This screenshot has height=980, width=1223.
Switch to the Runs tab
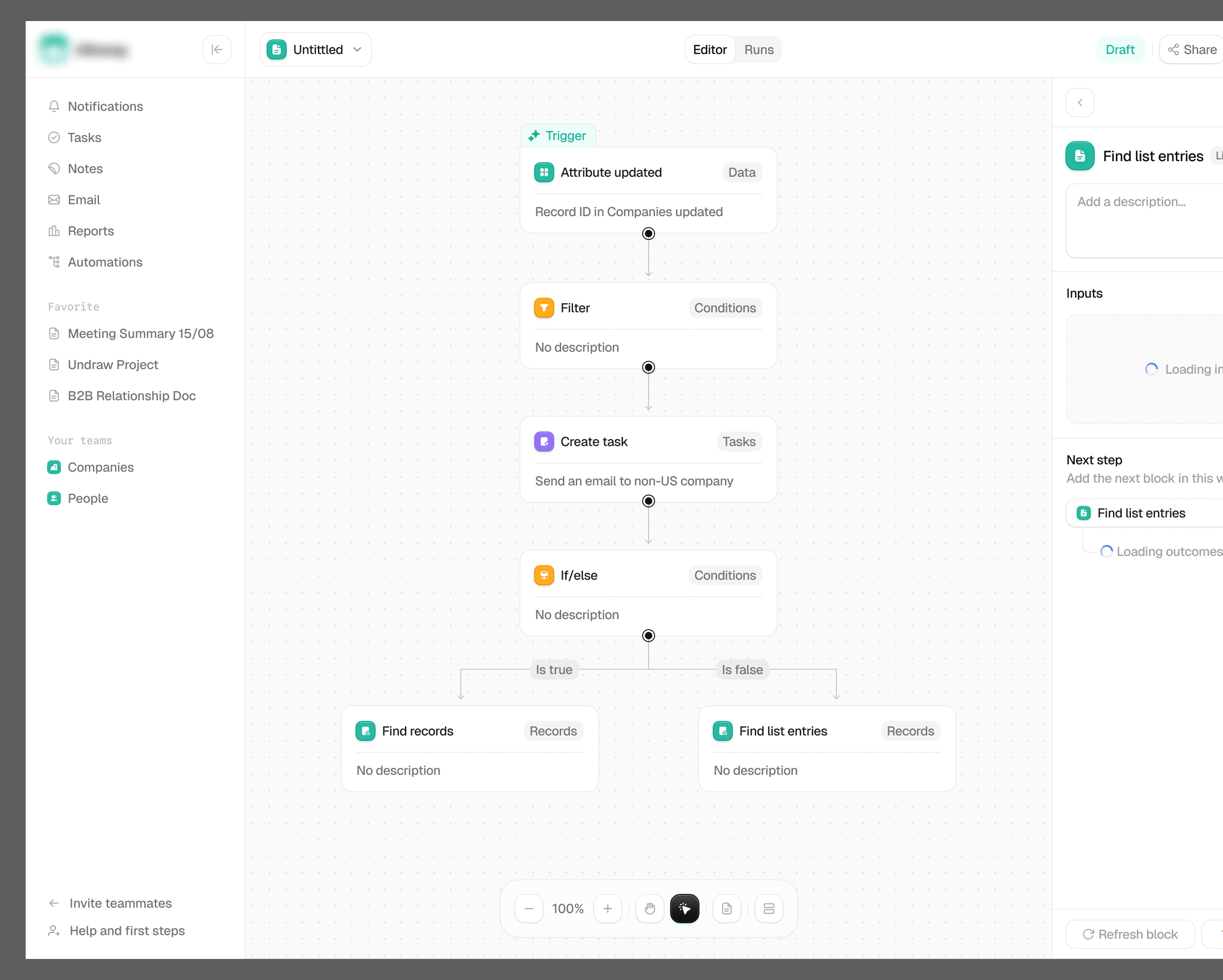759,49
